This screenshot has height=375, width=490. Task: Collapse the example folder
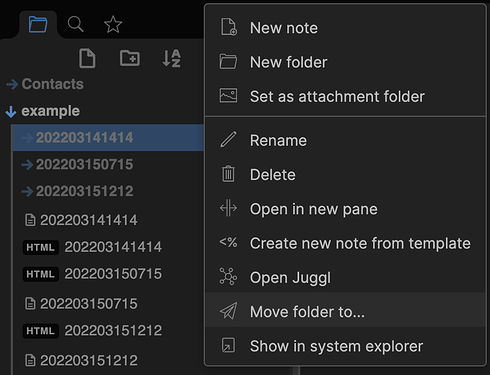click(43, 111)
